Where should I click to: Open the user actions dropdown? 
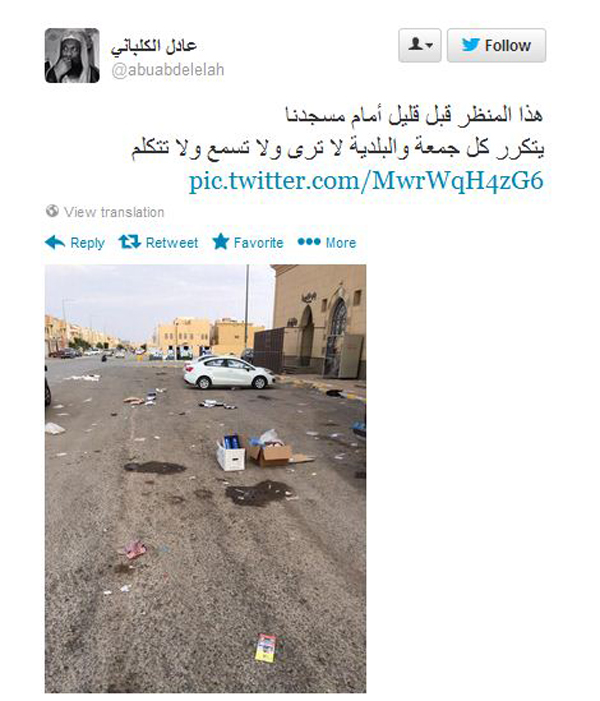[420, 45]
